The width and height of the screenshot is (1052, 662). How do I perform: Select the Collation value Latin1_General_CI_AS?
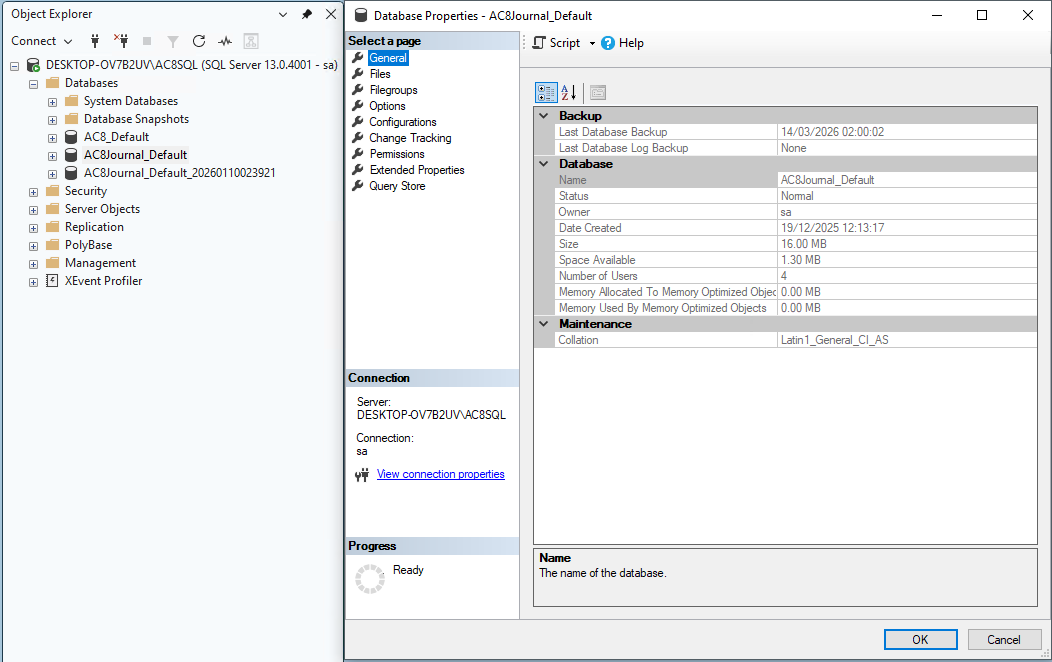(x=907, y=340)
